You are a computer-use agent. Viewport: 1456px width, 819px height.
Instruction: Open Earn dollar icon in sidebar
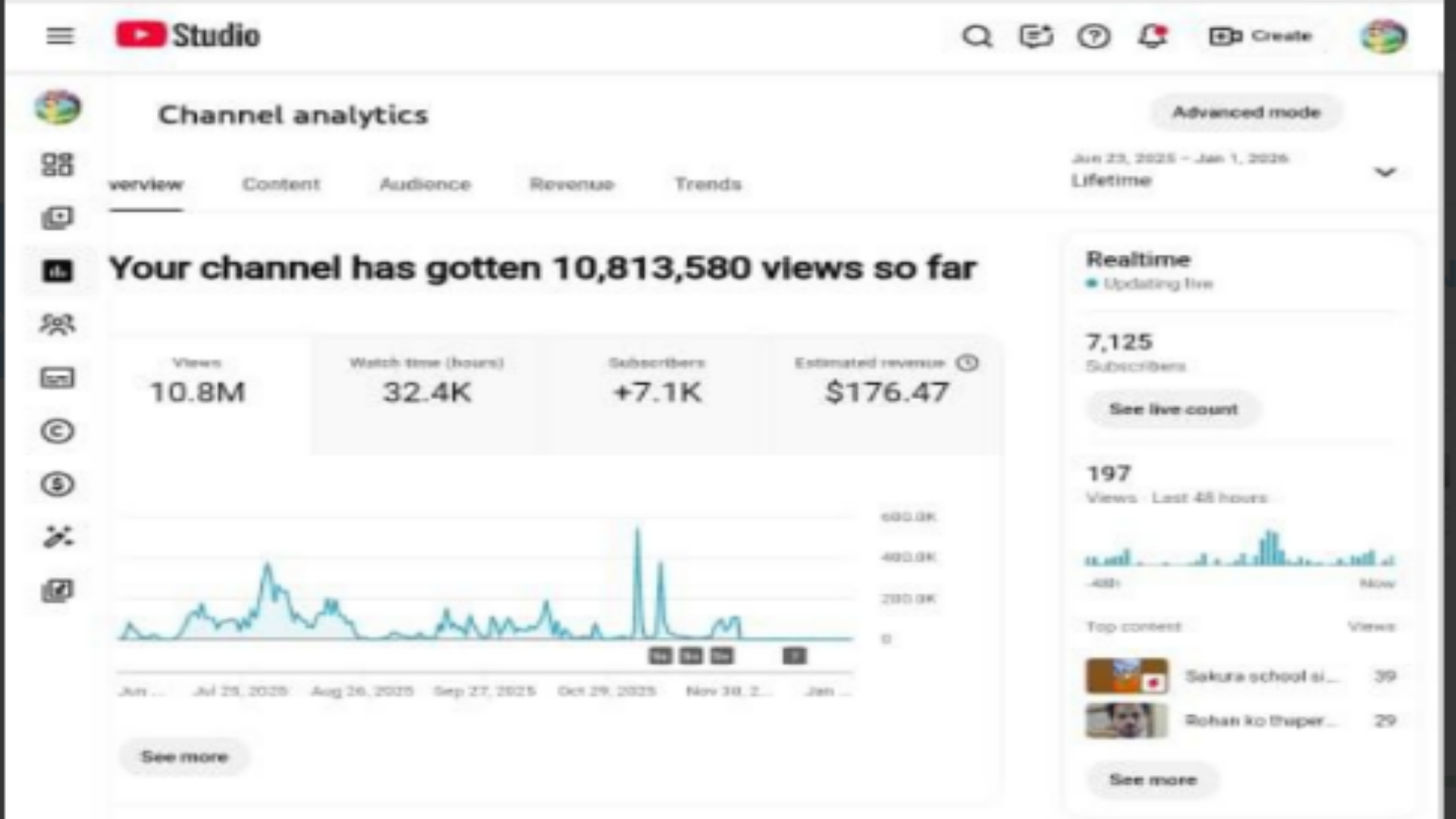pos(58,484)
